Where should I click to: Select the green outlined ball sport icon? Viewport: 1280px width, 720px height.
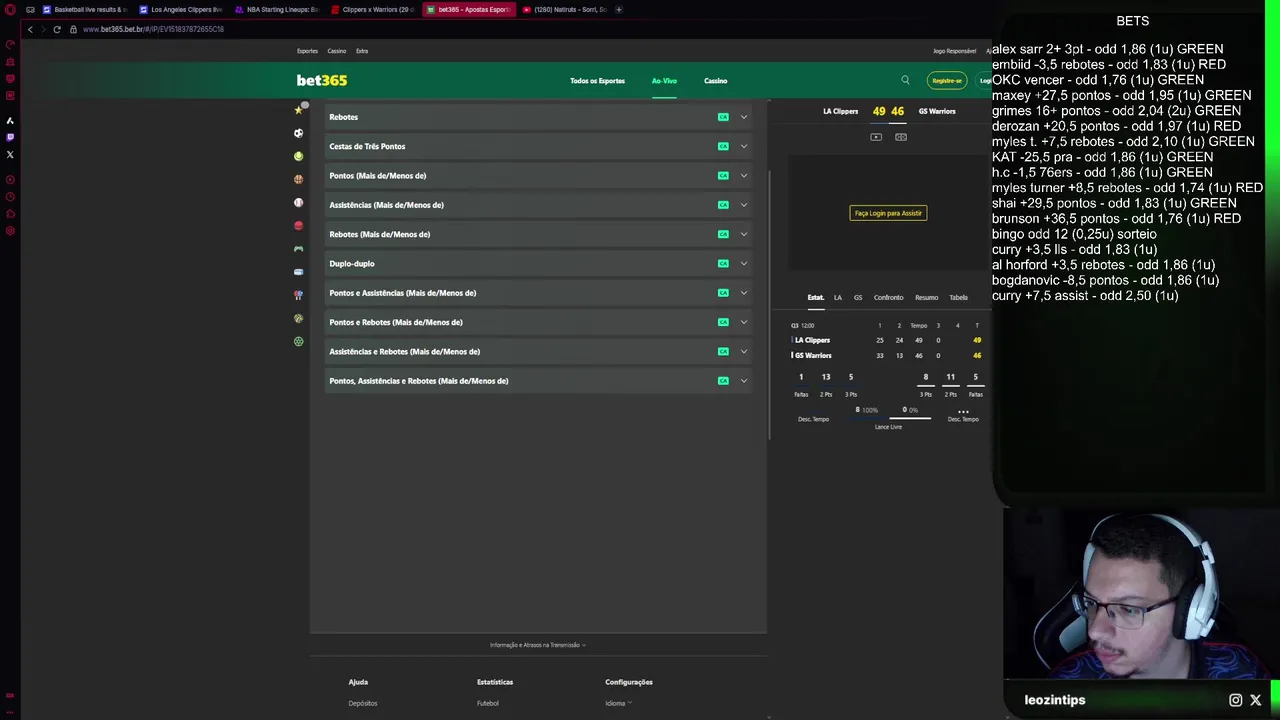[298, 342]
